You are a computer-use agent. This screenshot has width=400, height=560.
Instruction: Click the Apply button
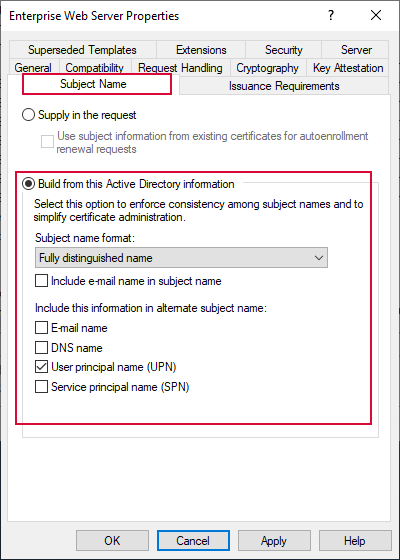point(274,540)
